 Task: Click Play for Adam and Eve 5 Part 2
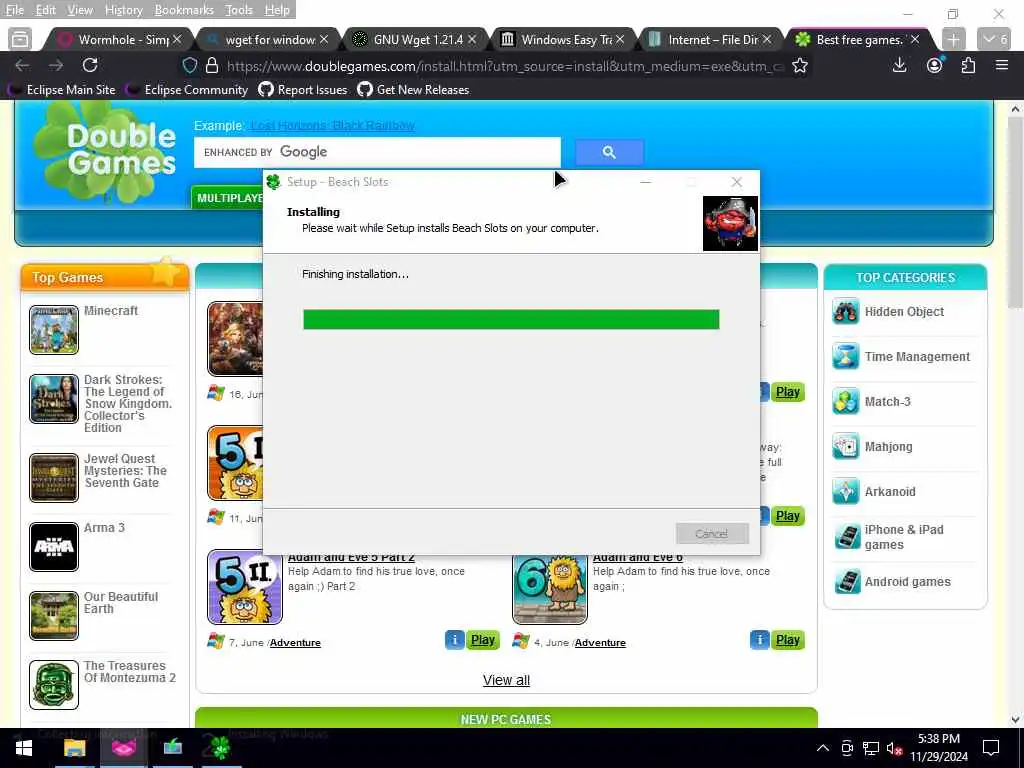483,640
